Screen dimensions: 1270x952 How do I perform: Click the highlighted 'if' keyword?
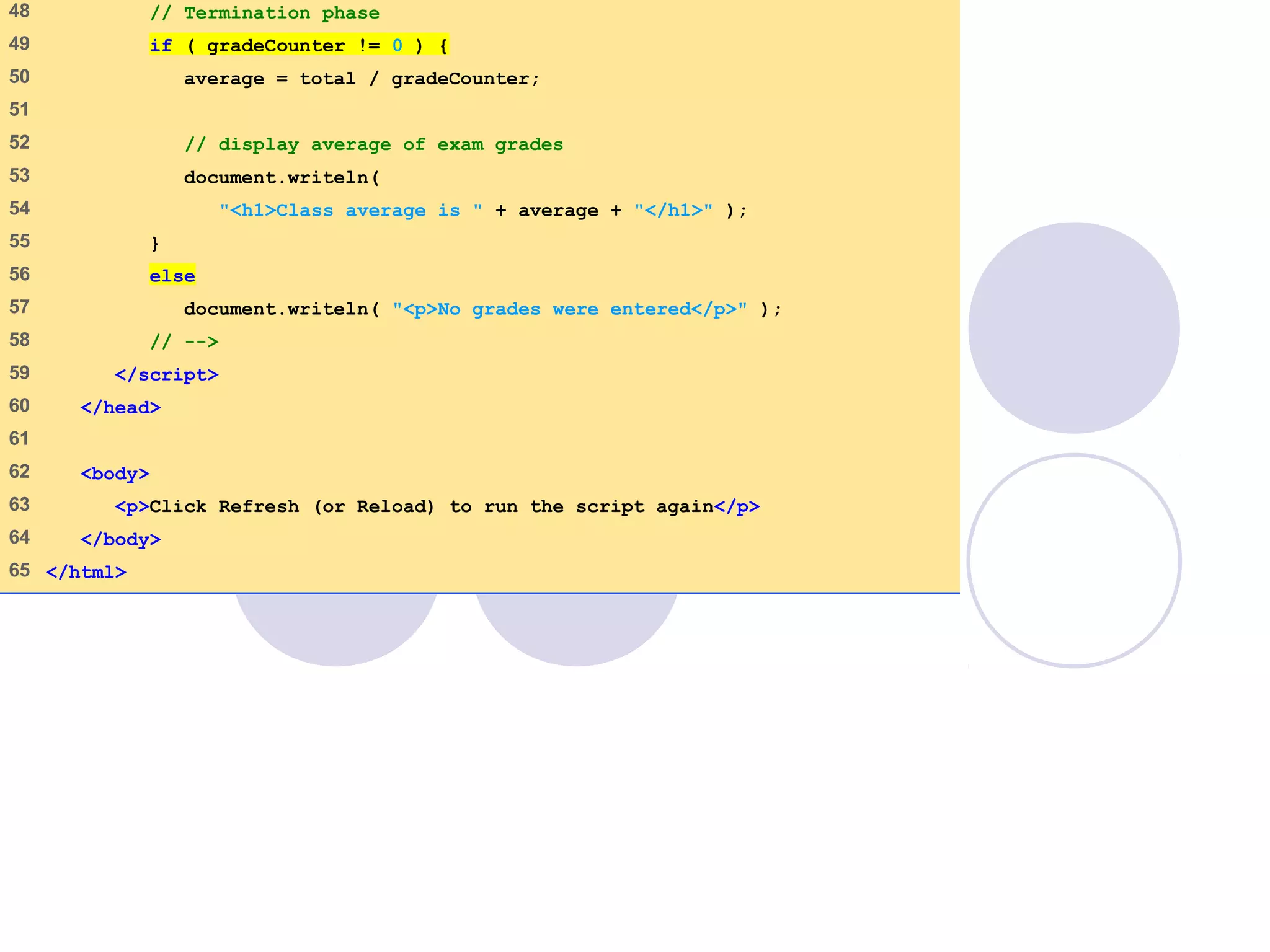[x=161, y=46]
